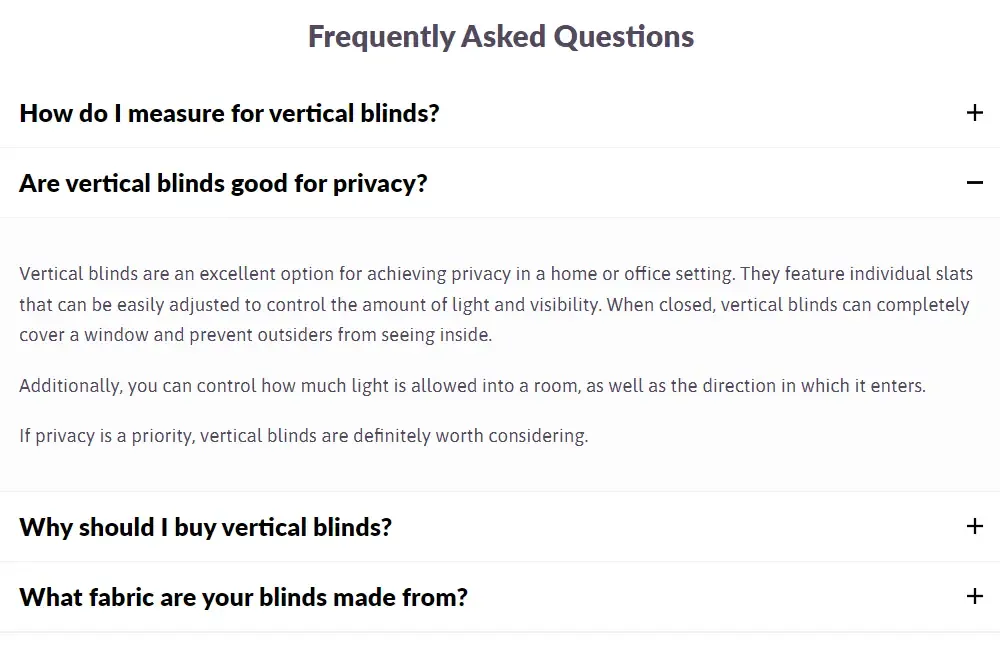The height and width of the screenshot is (646, 1000).
Task: Select the 'Frequently Asked Questions' heading
Action: (x=500, y=36)
